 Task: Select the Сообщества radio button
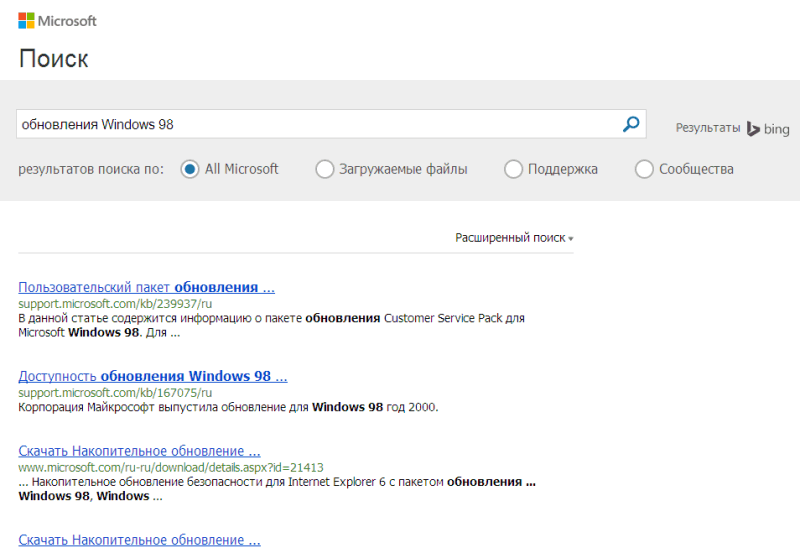pyautogui.click(x=644, y=169)
